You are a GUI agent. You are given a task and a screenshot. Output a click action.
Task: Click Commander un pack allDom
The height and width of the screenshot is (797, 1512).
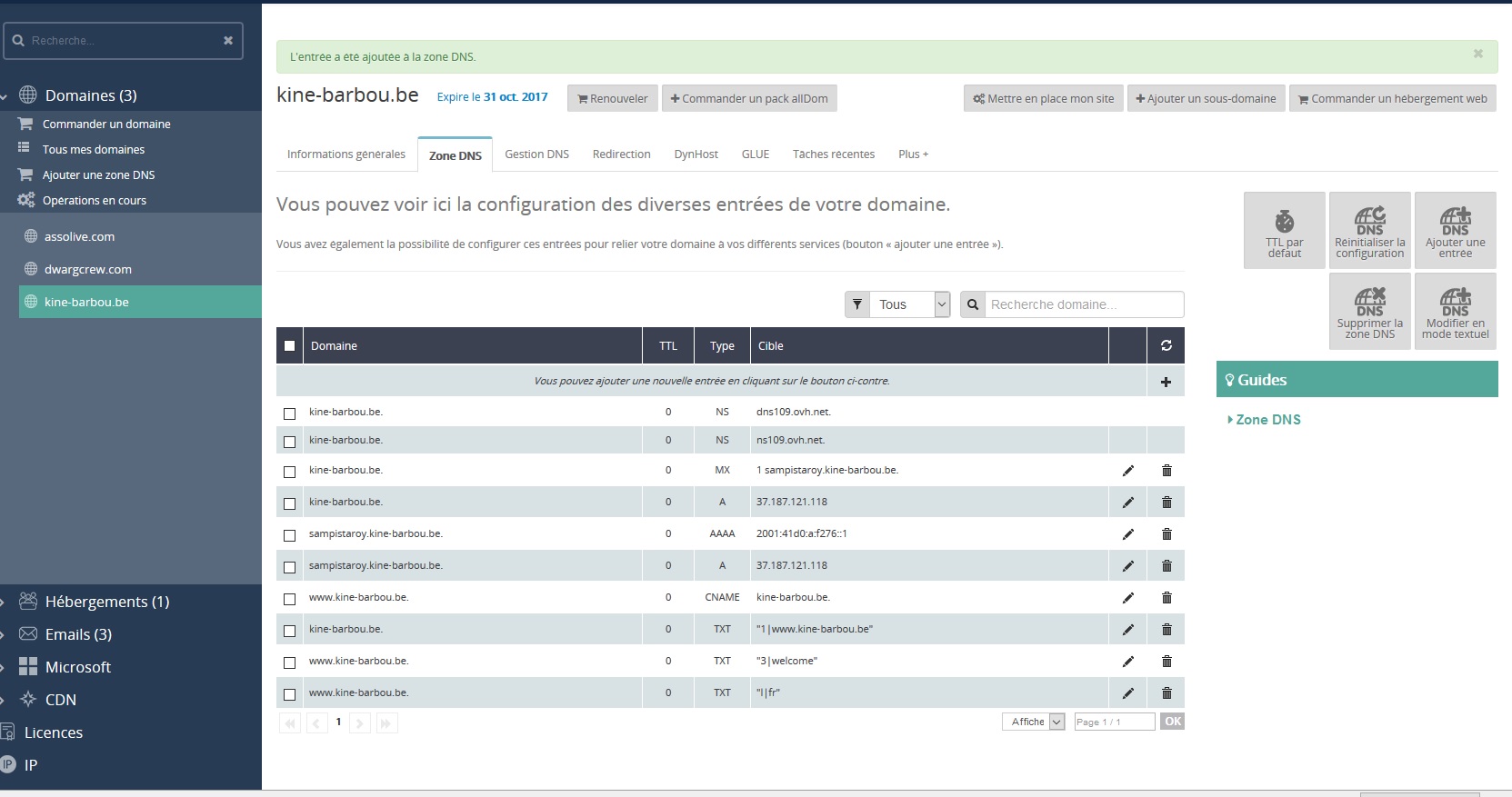click(749, 98)
